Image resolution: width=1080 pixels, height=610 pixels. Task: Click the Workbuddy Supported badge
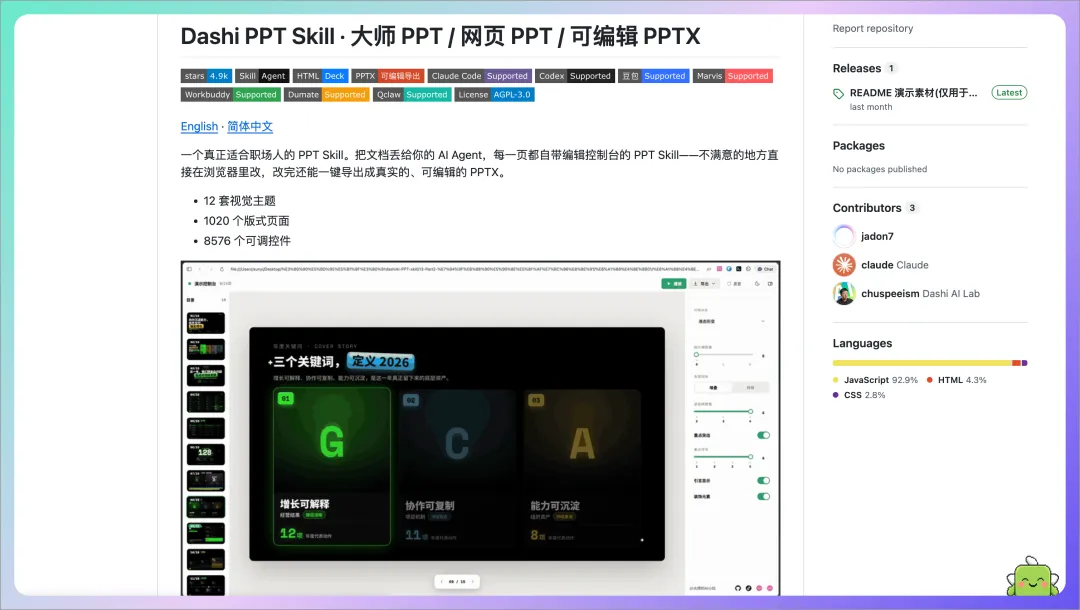[x=231, y=94]
